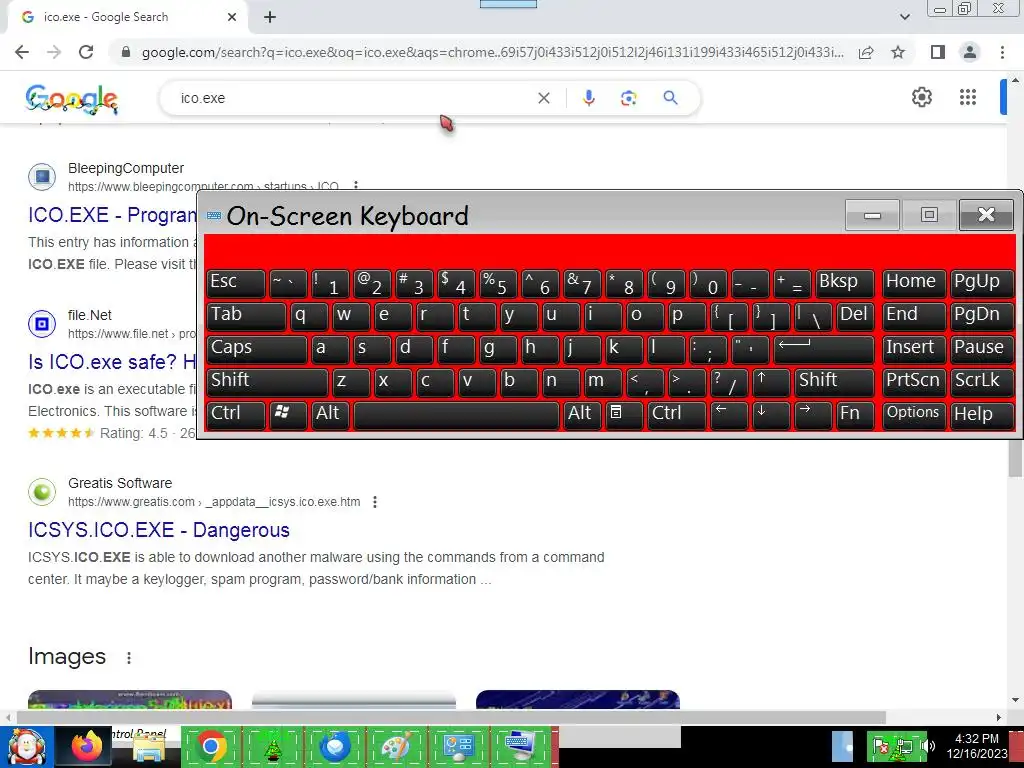Screen dimensions: 1024x768
Task: Click the Esc key on On-Screen Keyboard
Action: [236, 283]
